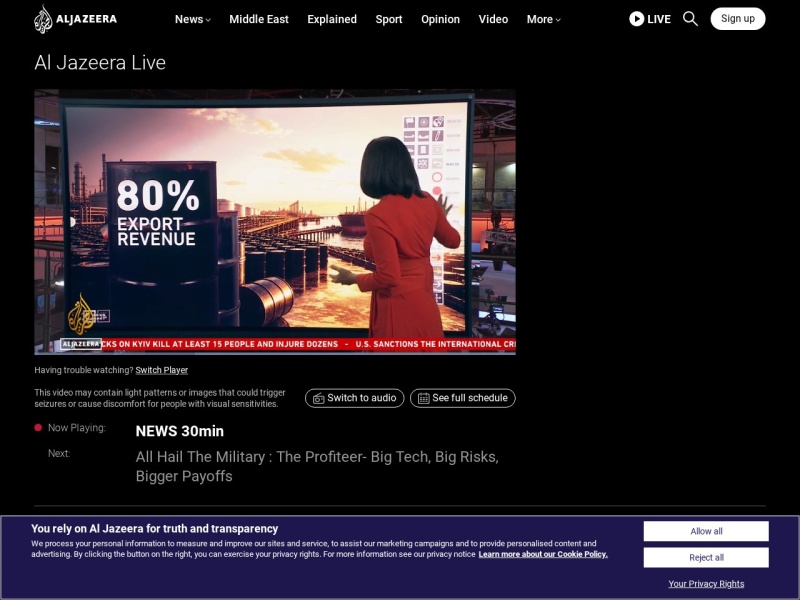
Task: Click the Al Jazeera logo
Action: click(76, 19)
